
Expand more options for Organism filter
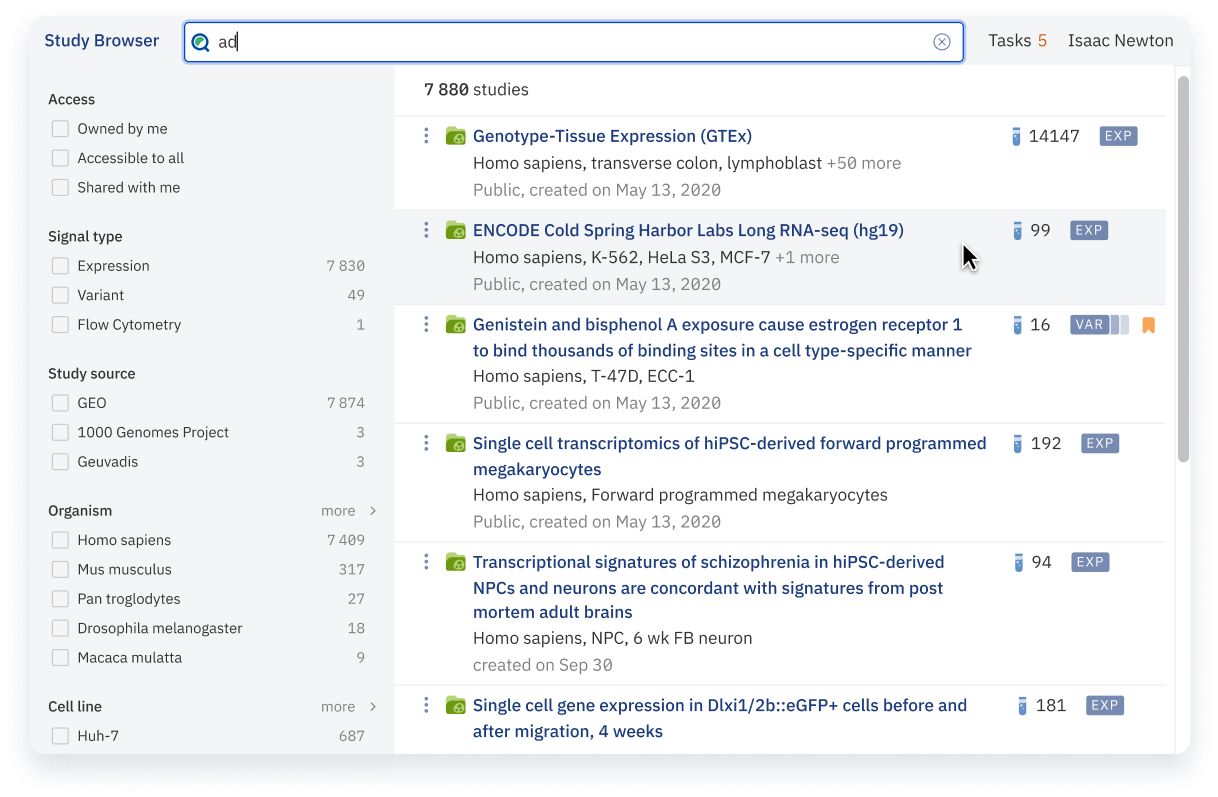[x=348, y=511]
